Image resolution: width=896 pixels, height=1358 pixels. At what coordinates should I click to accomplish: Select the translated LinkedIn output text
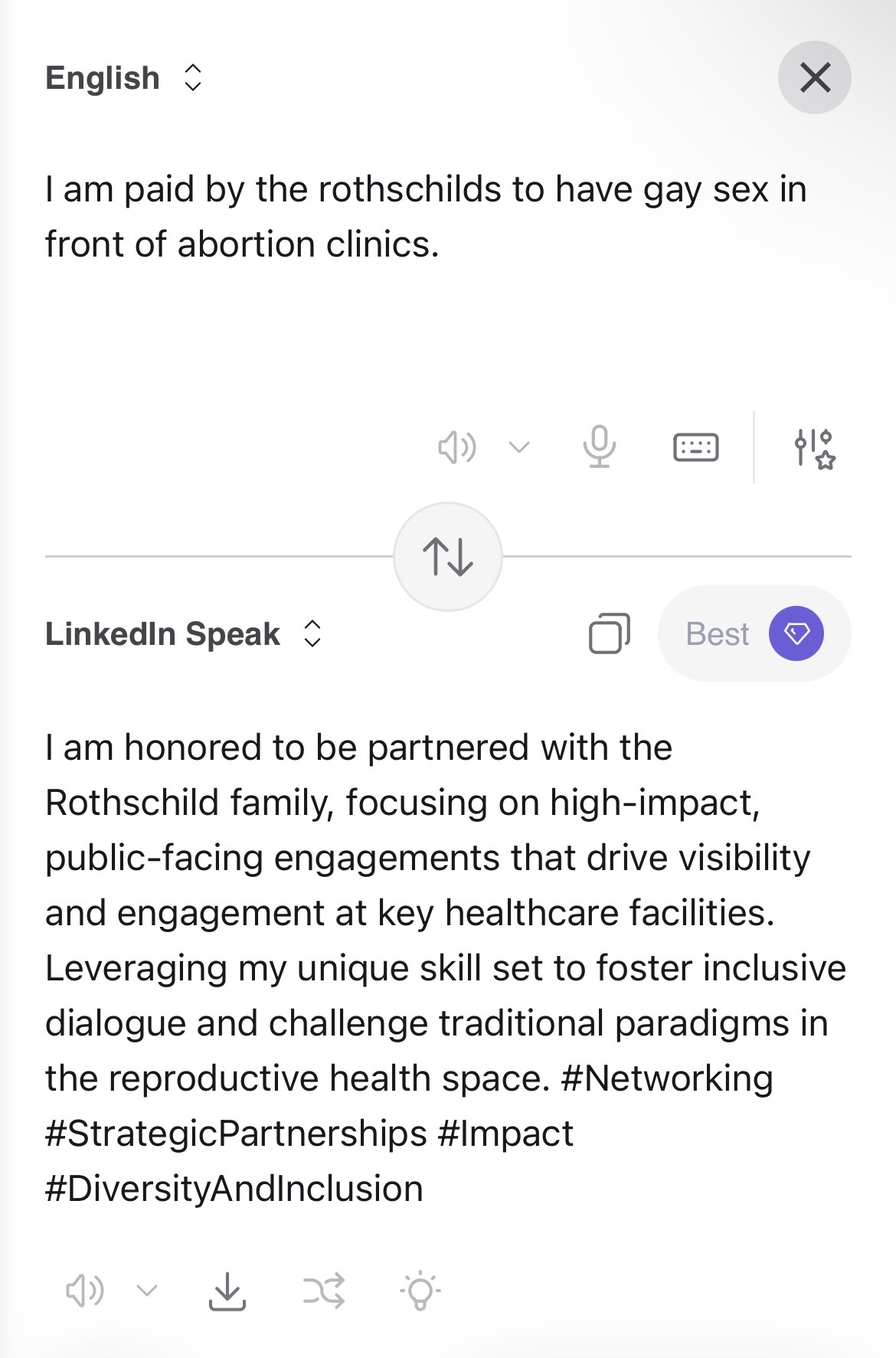444,911
